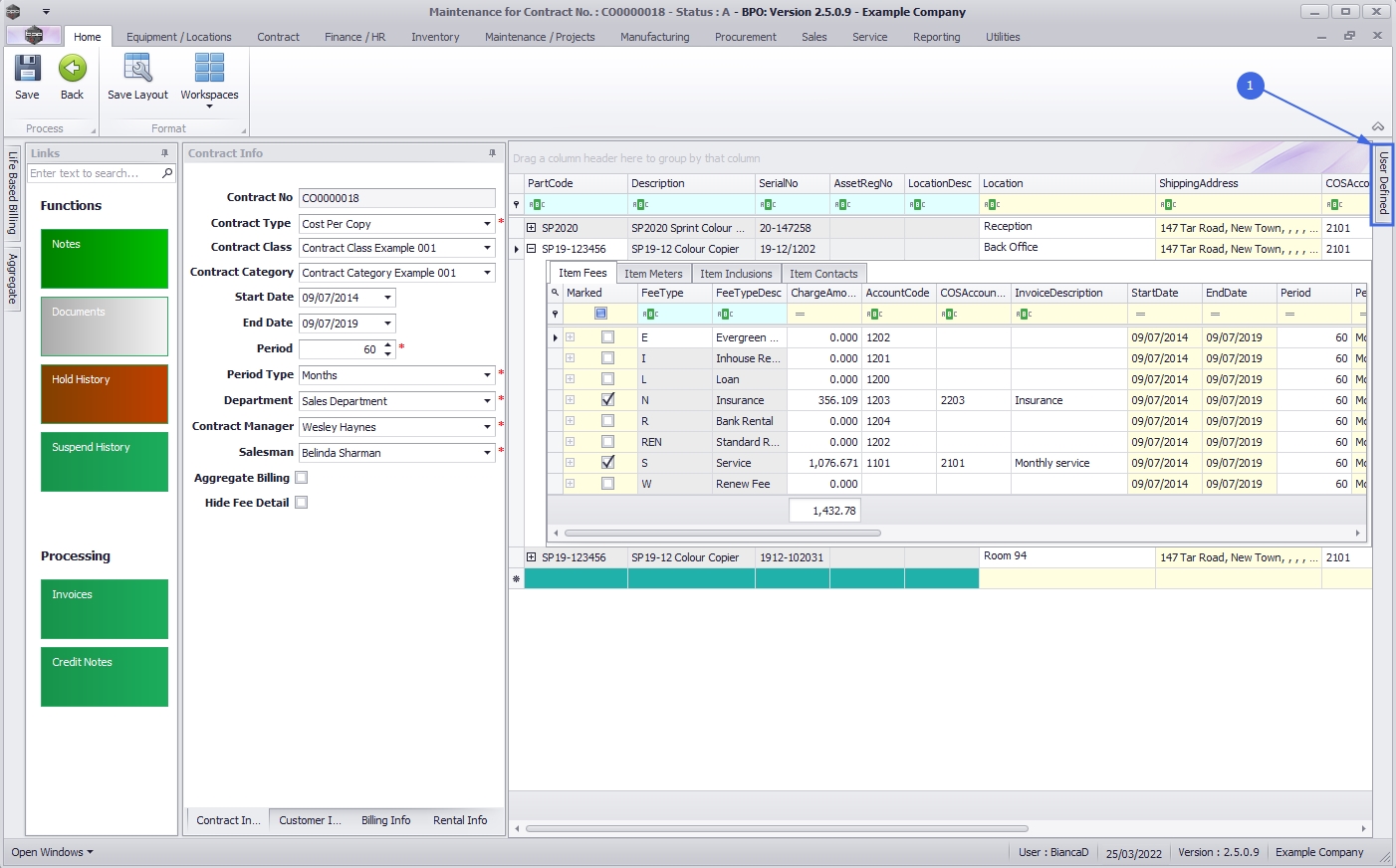
Task: Click the search magnifier in Links panel
Action: coord(167,173)
